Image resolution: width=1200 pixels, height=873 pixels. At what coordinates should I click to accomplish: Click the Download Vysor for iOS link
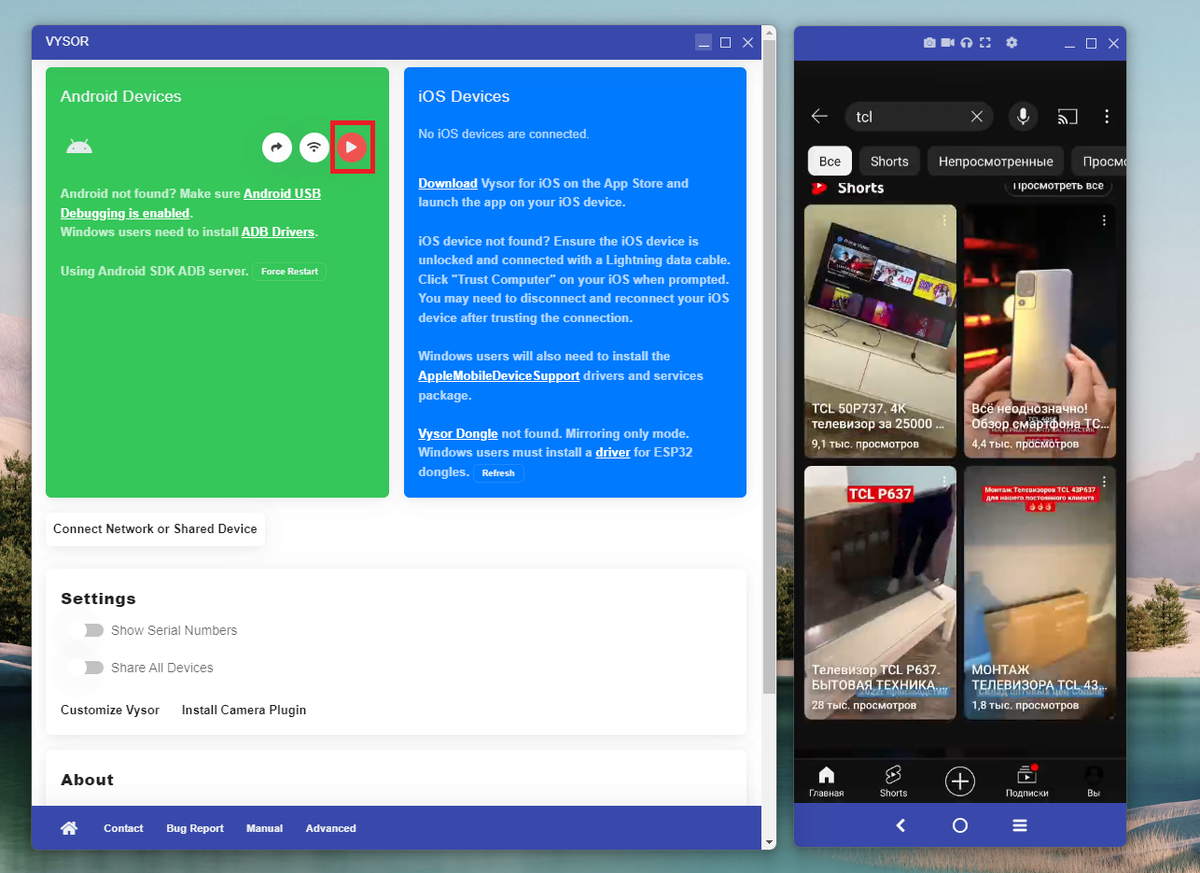447,183
